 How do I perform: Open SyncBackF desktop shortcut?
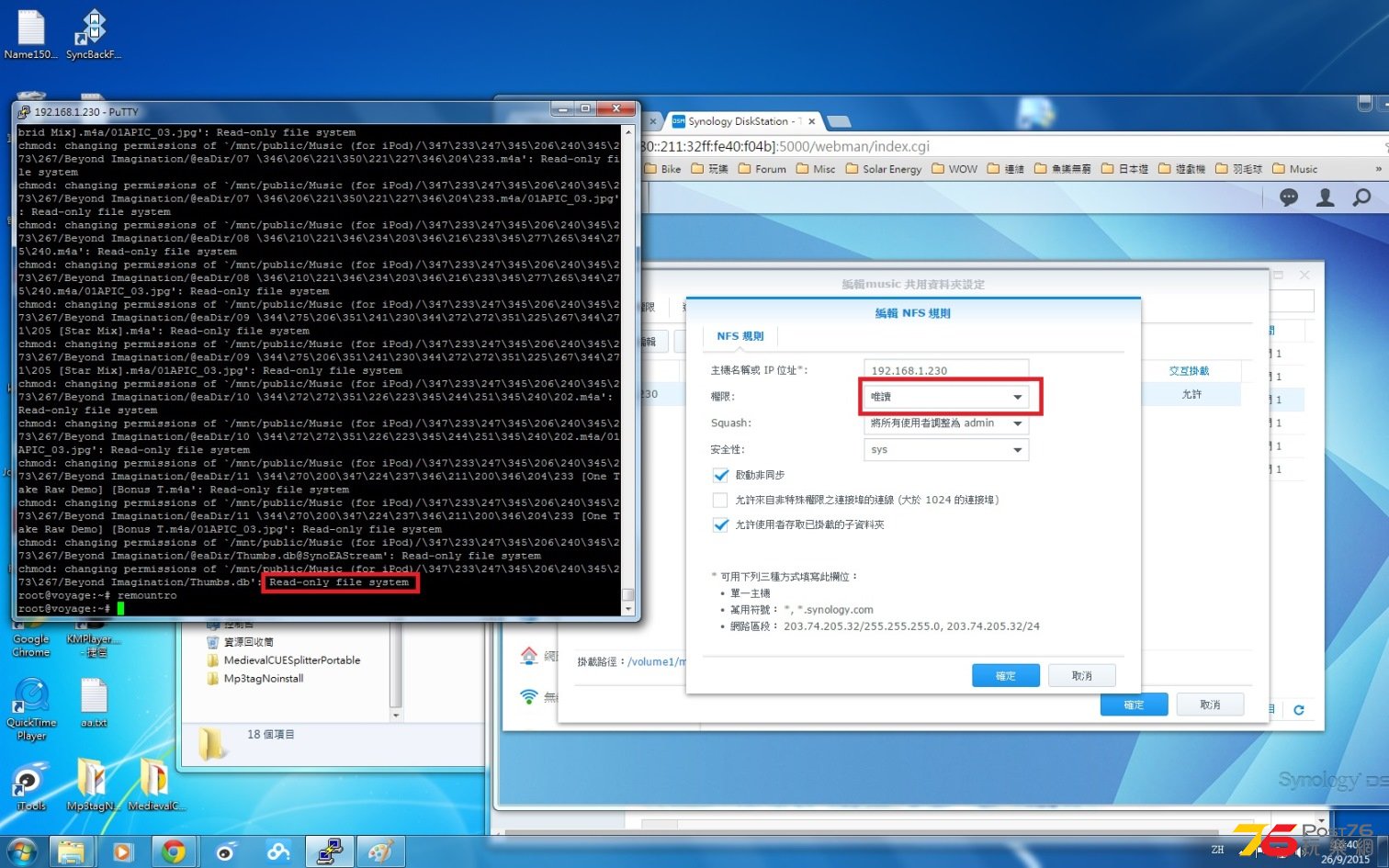(x=92, y=35)
